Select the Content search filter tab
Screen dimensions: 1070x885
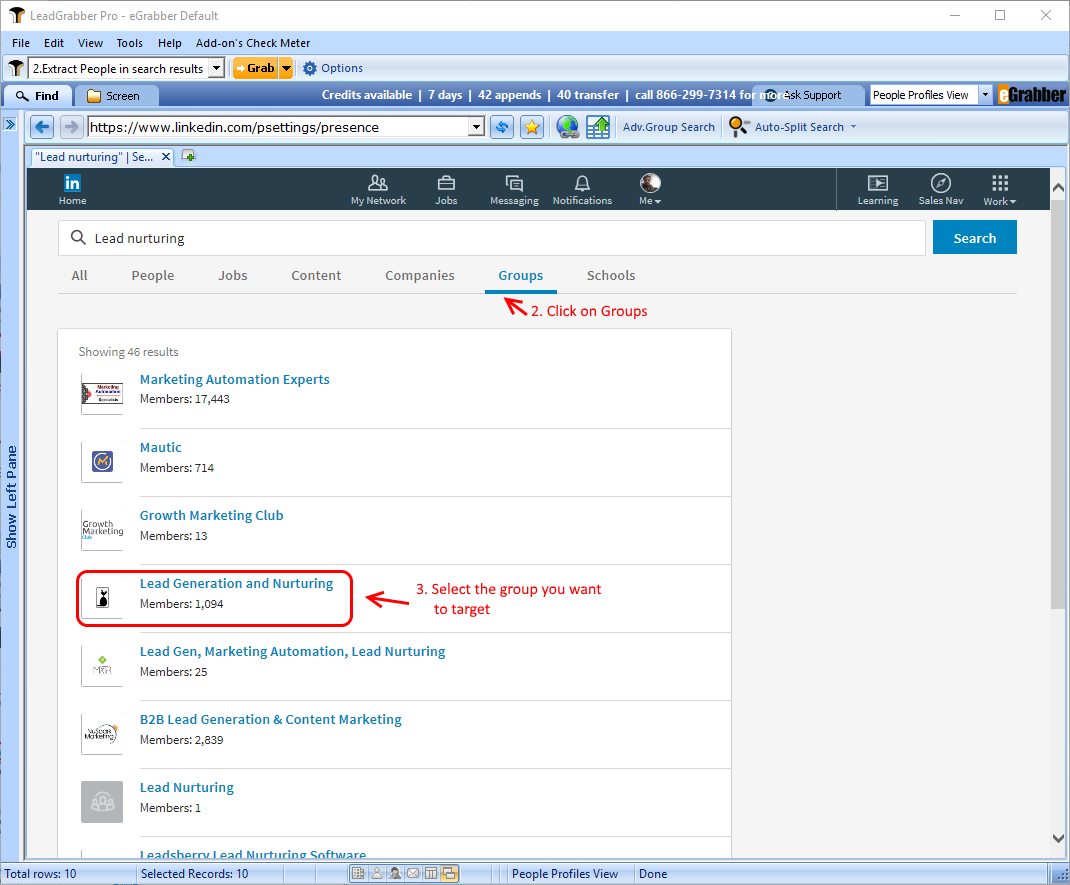tap(316, 276)
